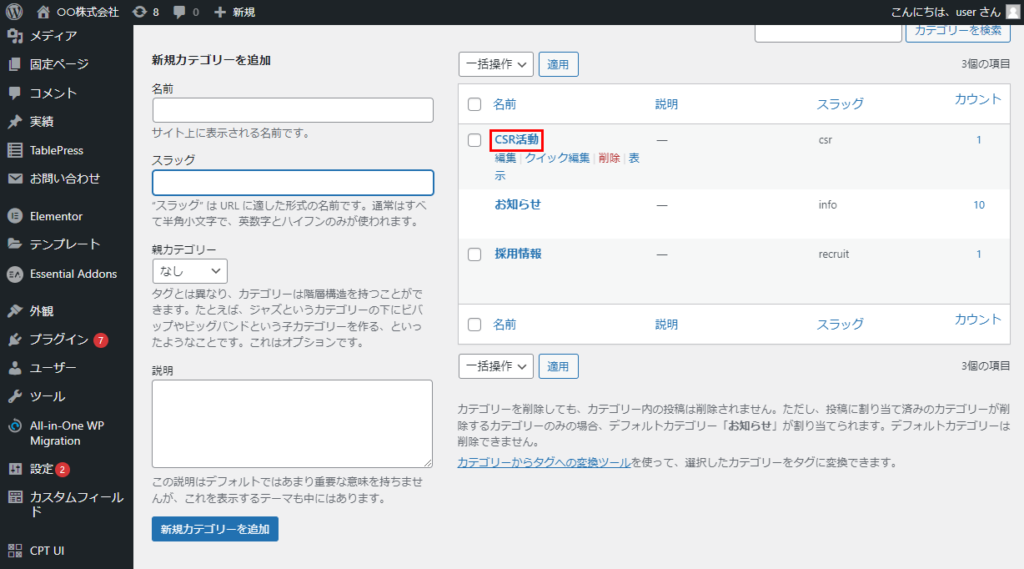Open the Elementor icon in sidebar
Screen dimensions: 1024x569
(x=15, y=216)
